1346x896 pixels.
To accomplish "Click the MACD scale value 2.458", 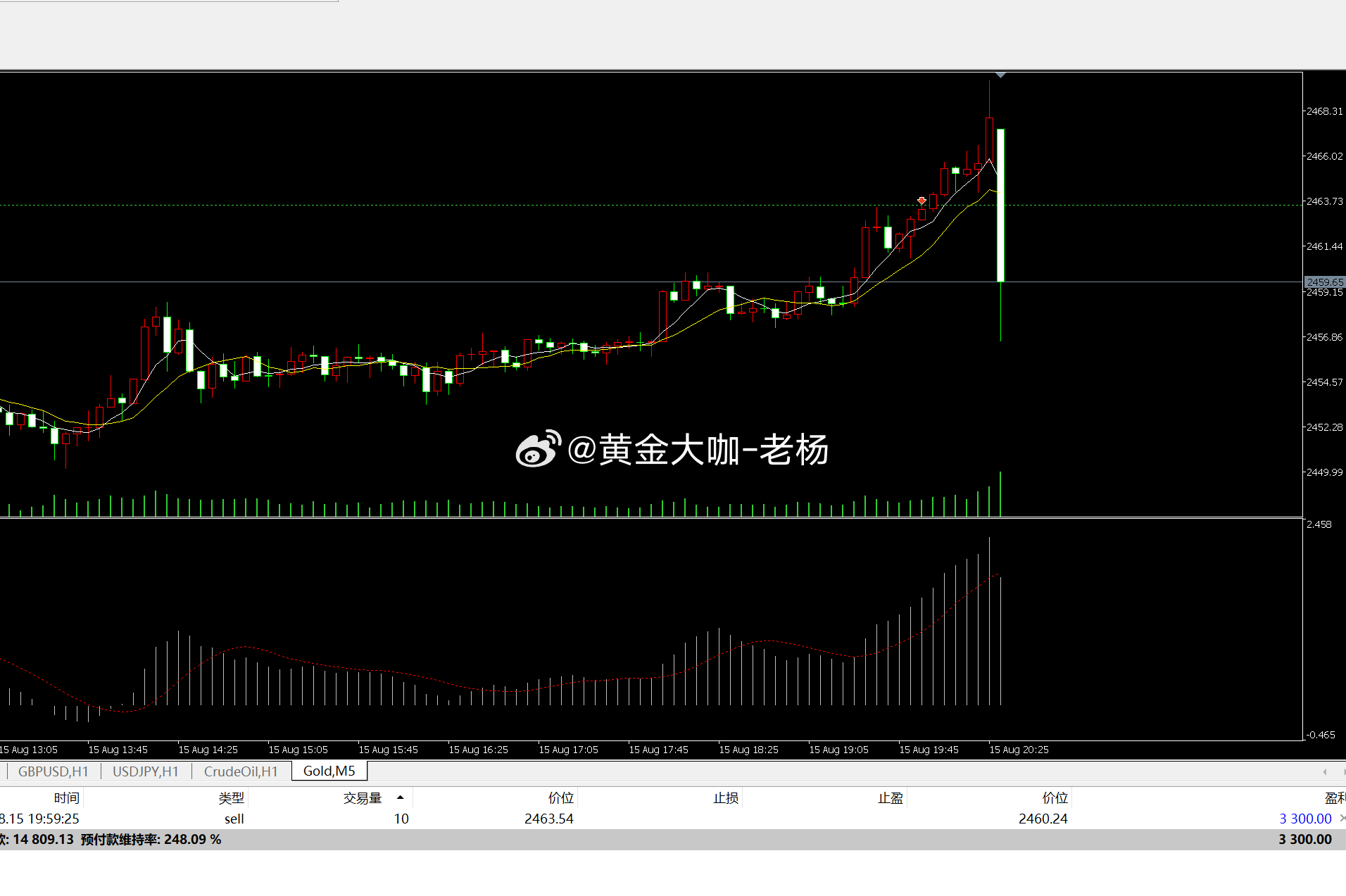I will (1319, 524).
